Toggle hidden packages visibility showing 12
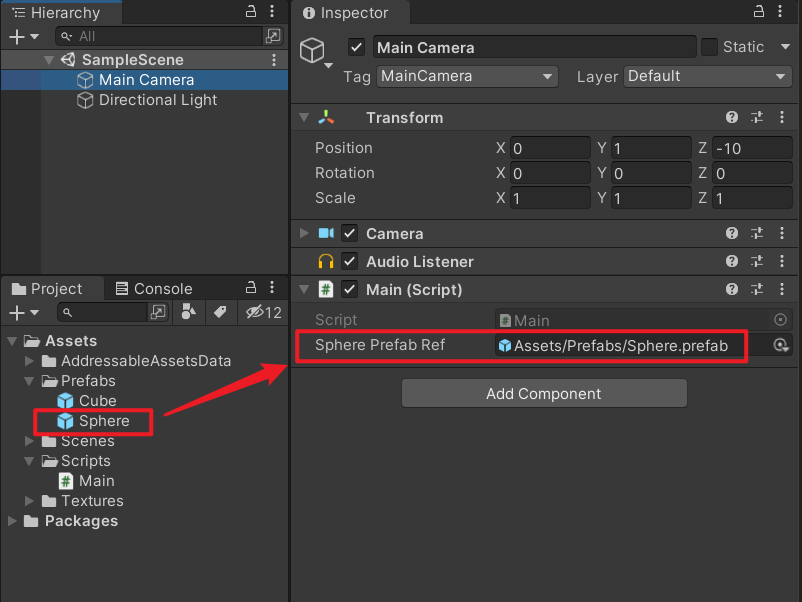The width and height of the screenshot is (802, 602). click(x=263, y=313)
